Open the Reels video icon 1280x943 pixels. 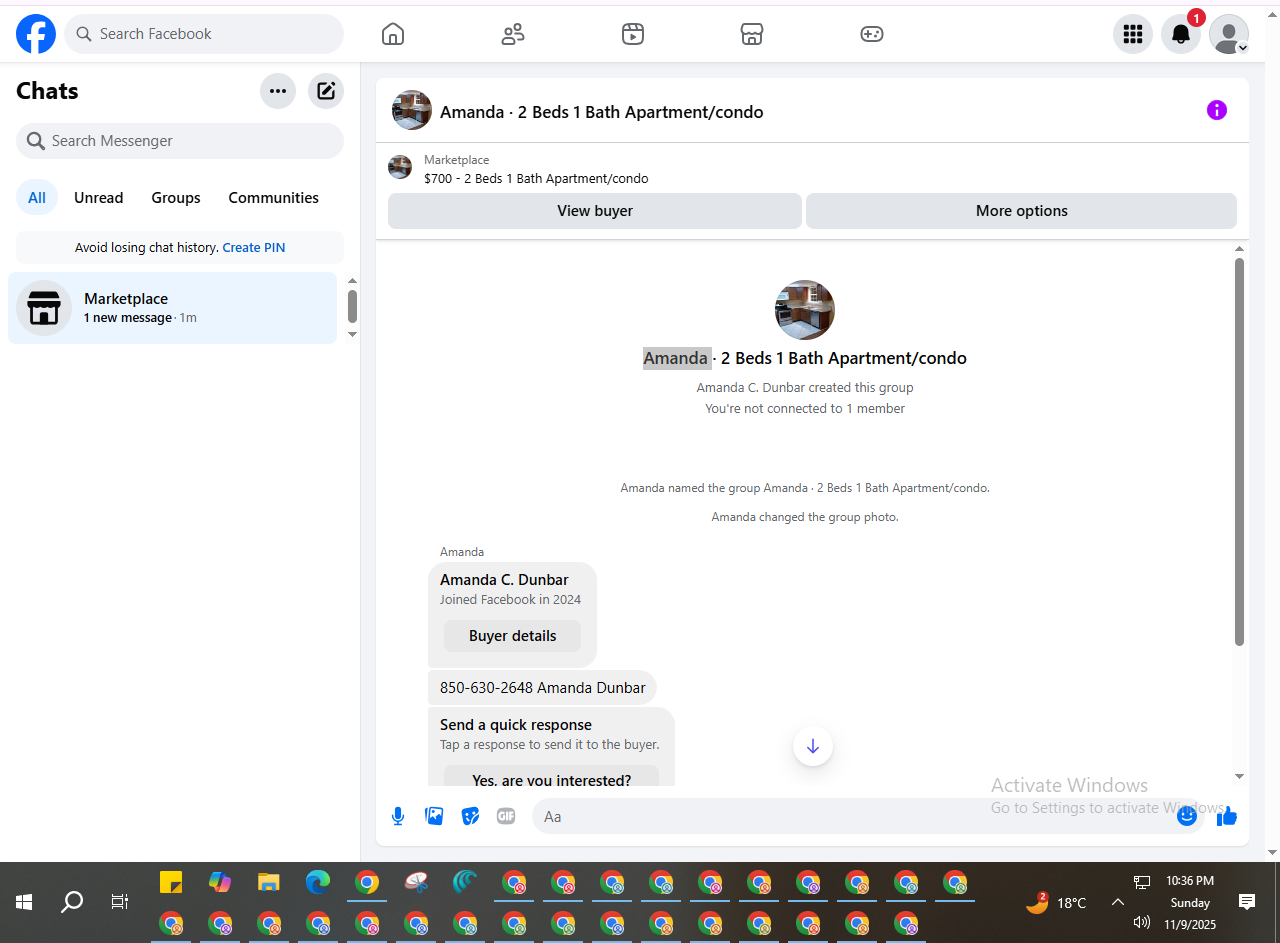tap(632, 34)
